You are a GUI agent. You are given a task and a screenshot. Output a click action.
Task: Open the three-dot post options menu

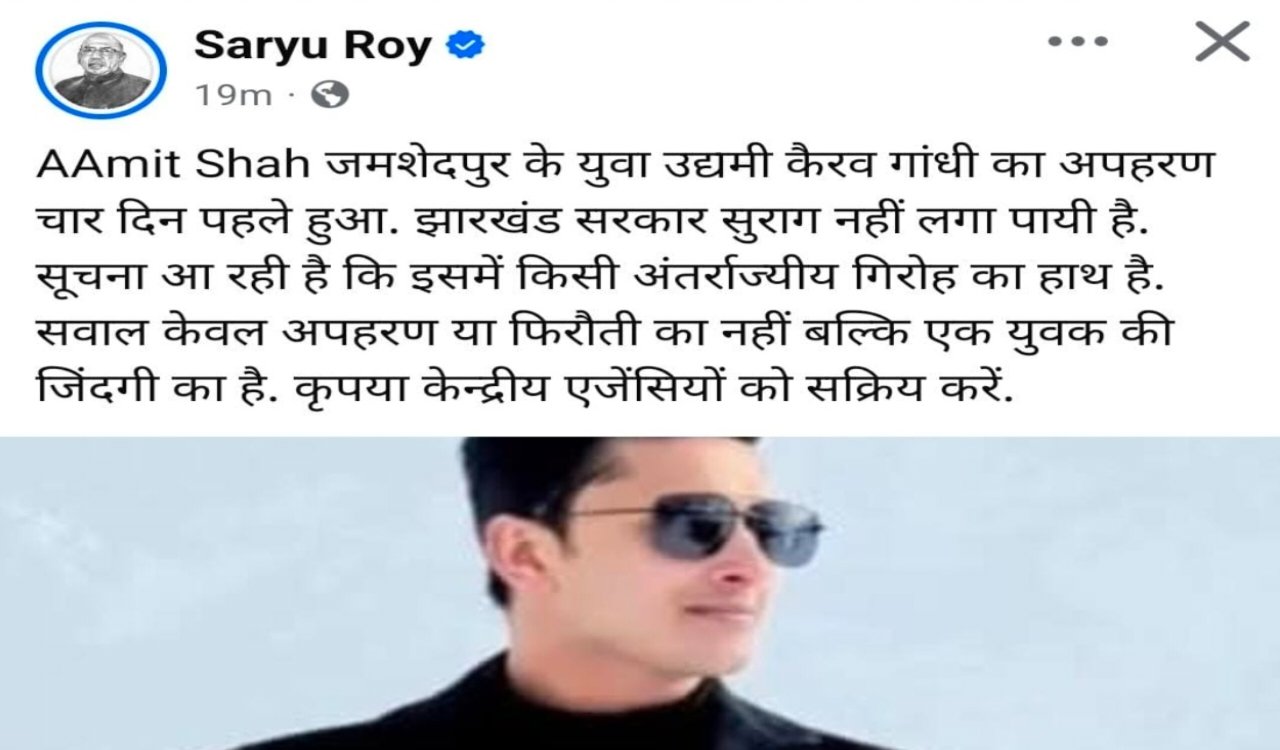coord(1079,44)
